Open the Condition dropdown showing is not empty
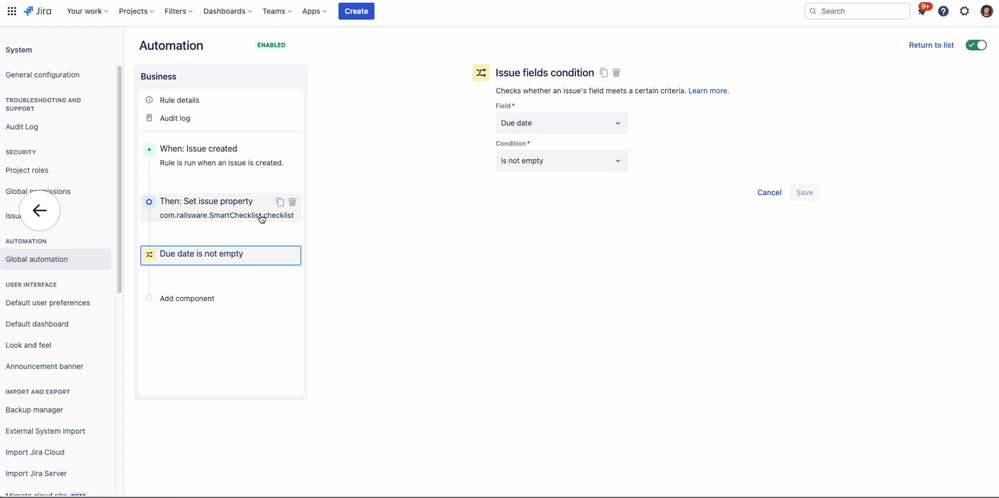Image resolution: width=999 pixels, height=498 pixels. [562, 160]
